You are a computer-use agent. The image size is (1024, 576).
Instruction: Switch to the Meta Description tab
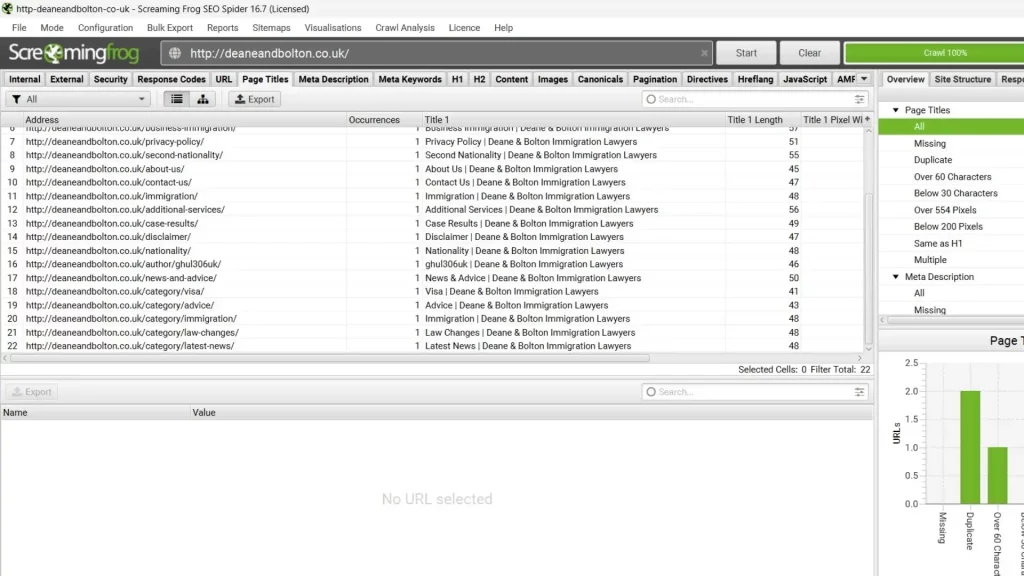333,79
